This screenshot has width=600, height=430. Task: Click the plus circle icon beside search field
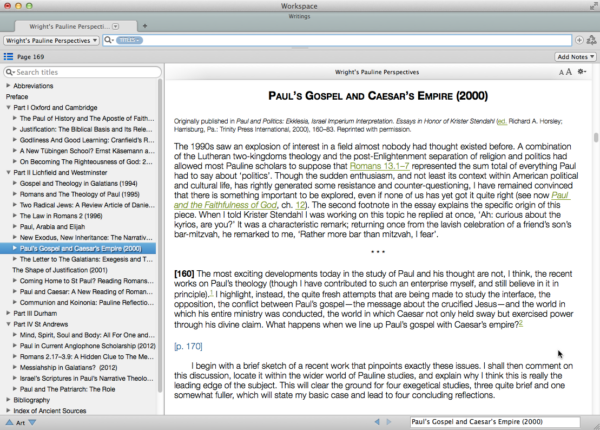coord(579,40)
